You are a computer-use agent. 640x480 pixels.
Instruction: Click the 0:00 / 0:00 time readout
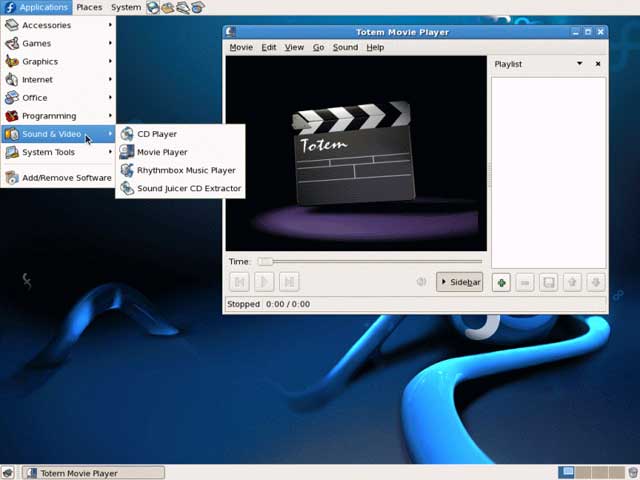[288, 304]
